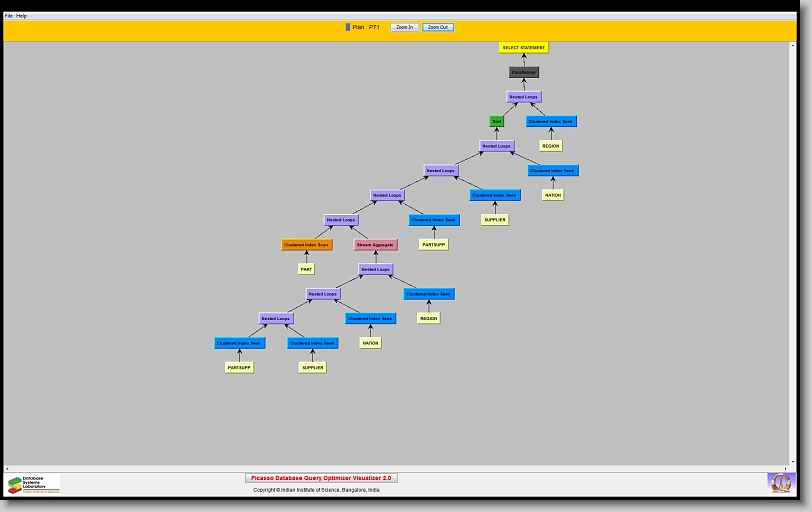Select the NATION table node in lower subtree
Image resolution: width=812 pixels, height=512 pixels.
coord(370,343)
